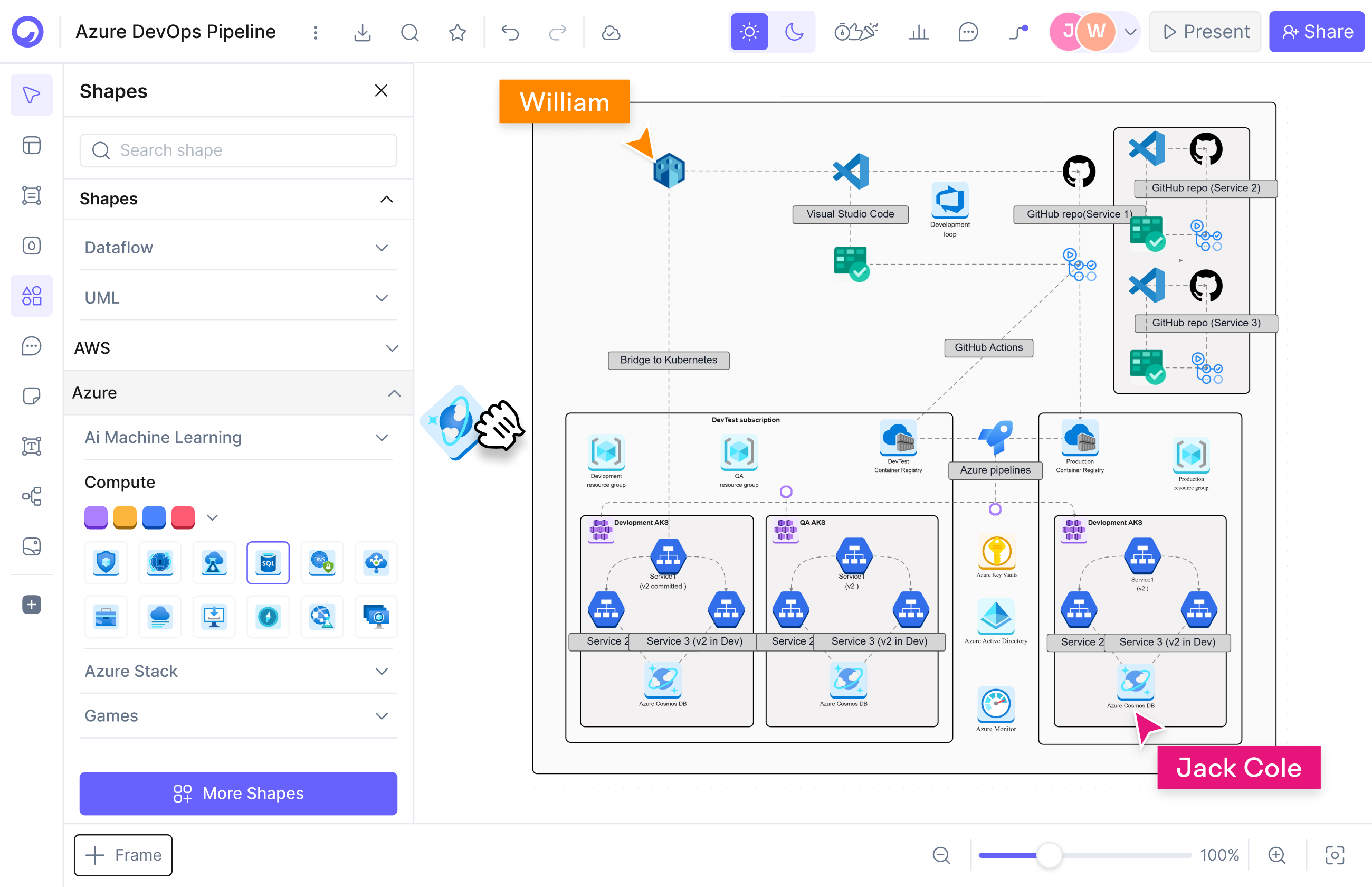Select the DNS lock shape in Compute grid

click(x=322, y=563)
